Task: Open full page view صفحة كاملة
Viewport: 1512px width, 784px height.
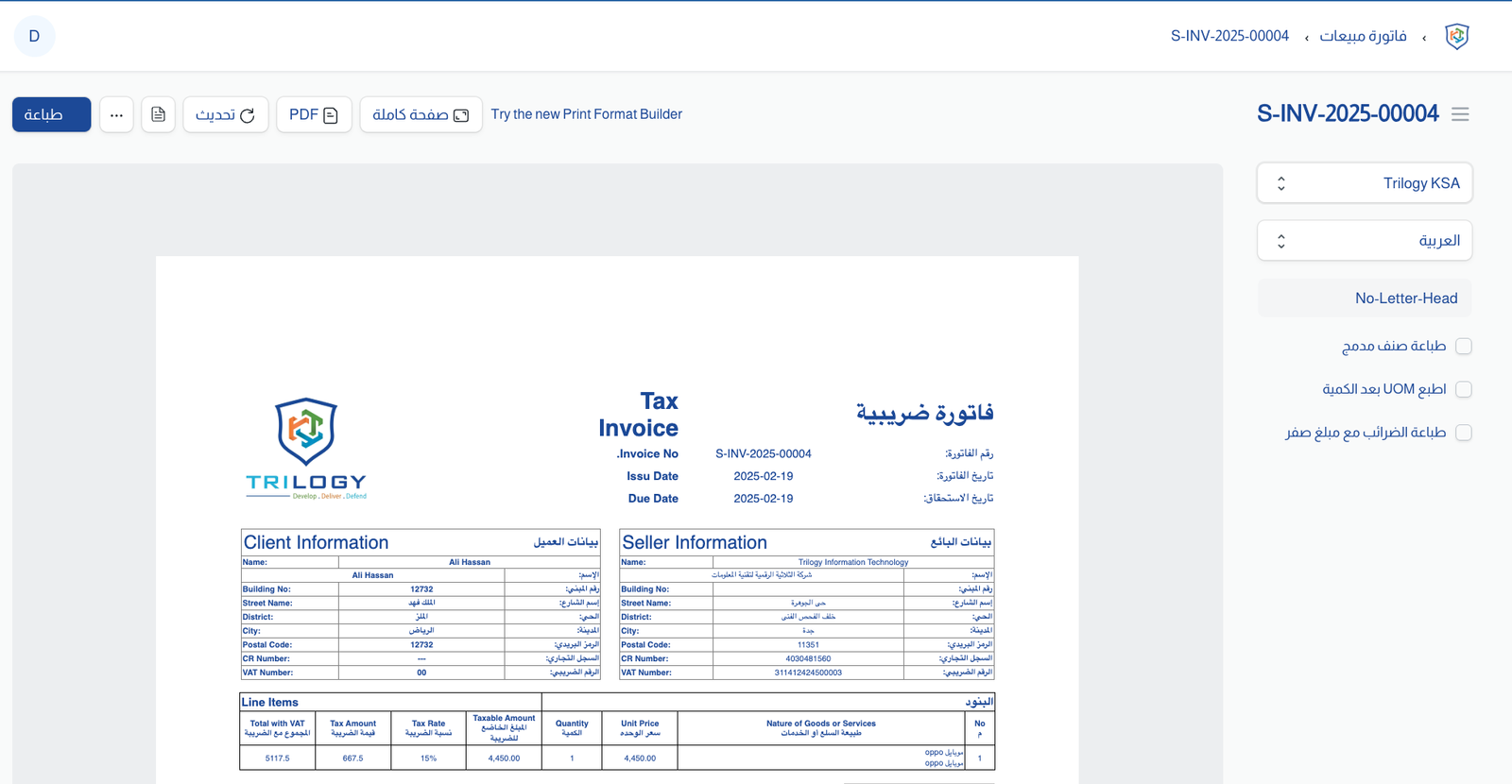Action: [x=421, y=115]
